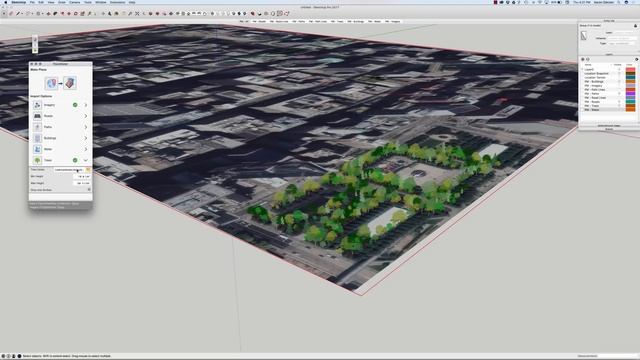Click the Trees row icon in PlaceMaker
640x360 pixels.
(x=37, y=160)
